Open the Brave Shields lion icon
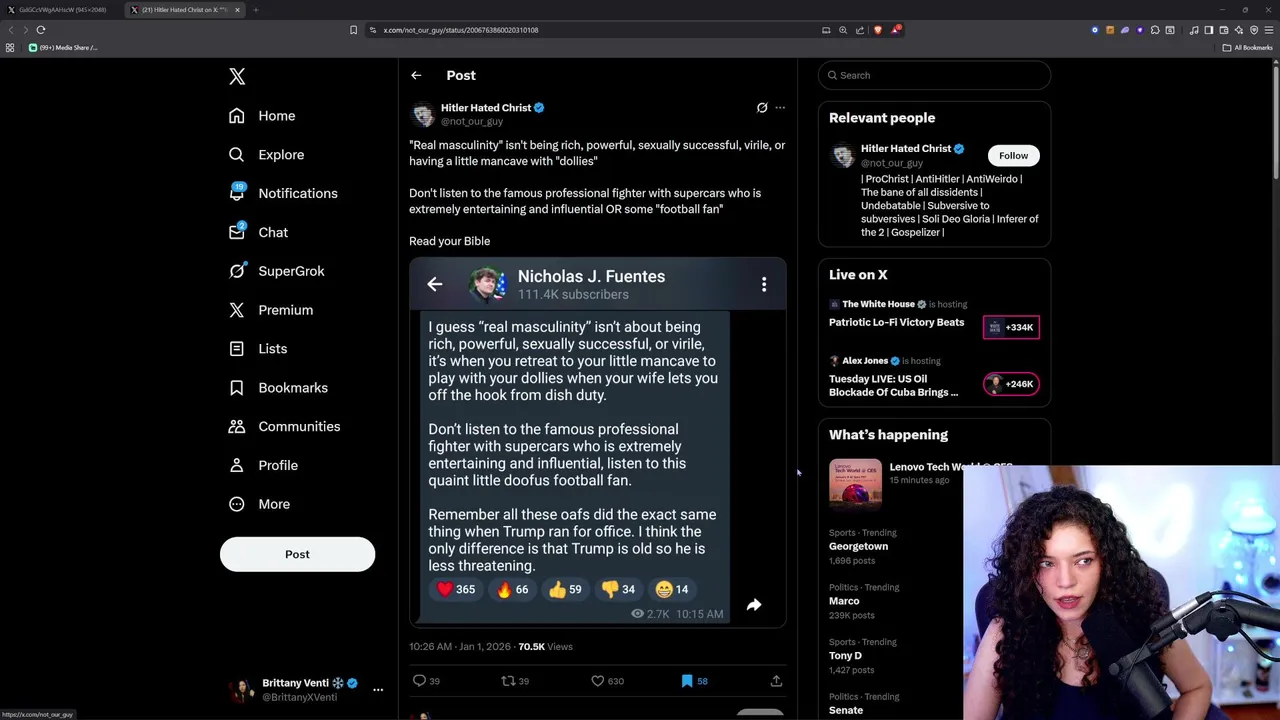 [x=878, y=30]
